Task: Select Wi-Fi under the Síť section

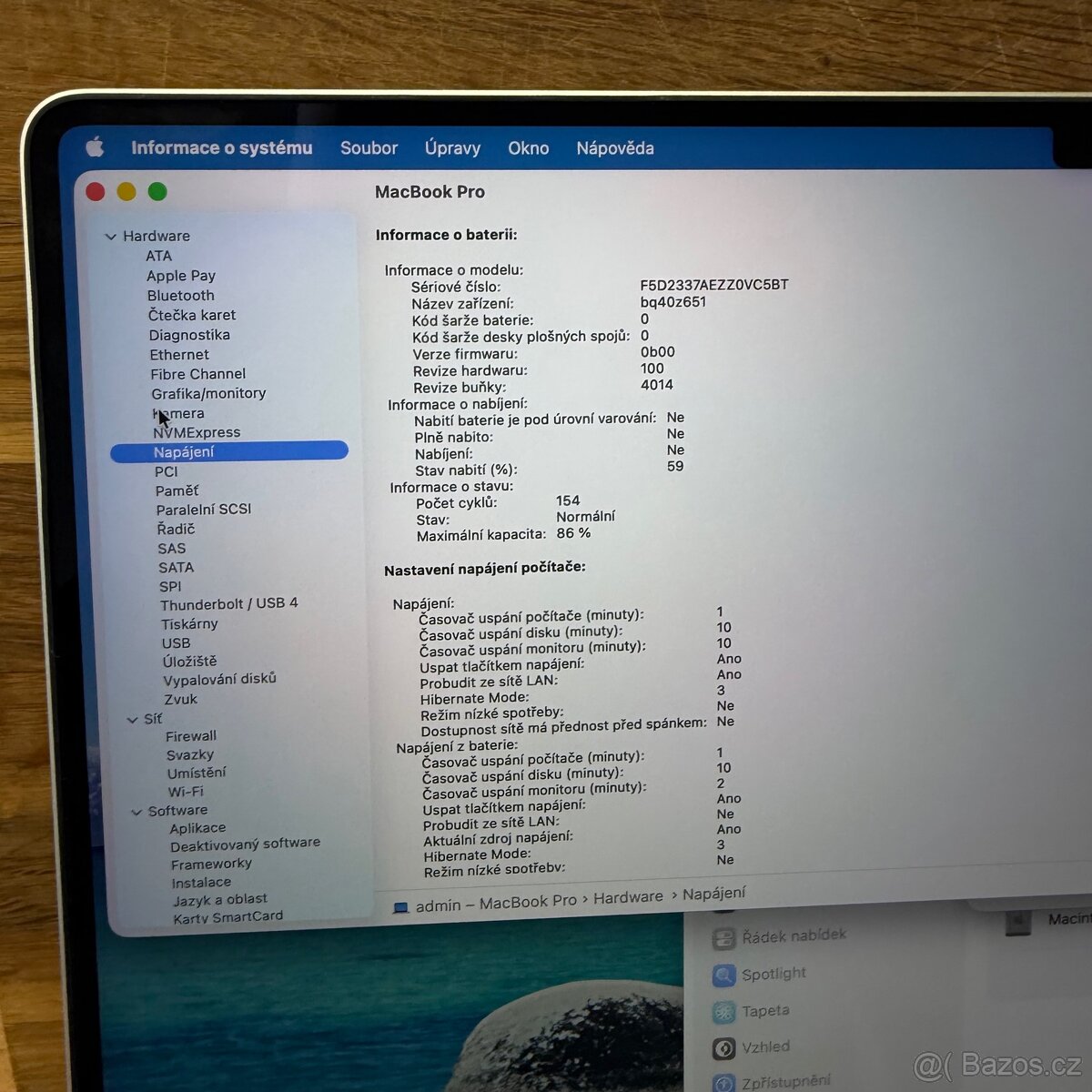Action: (185, 791)
